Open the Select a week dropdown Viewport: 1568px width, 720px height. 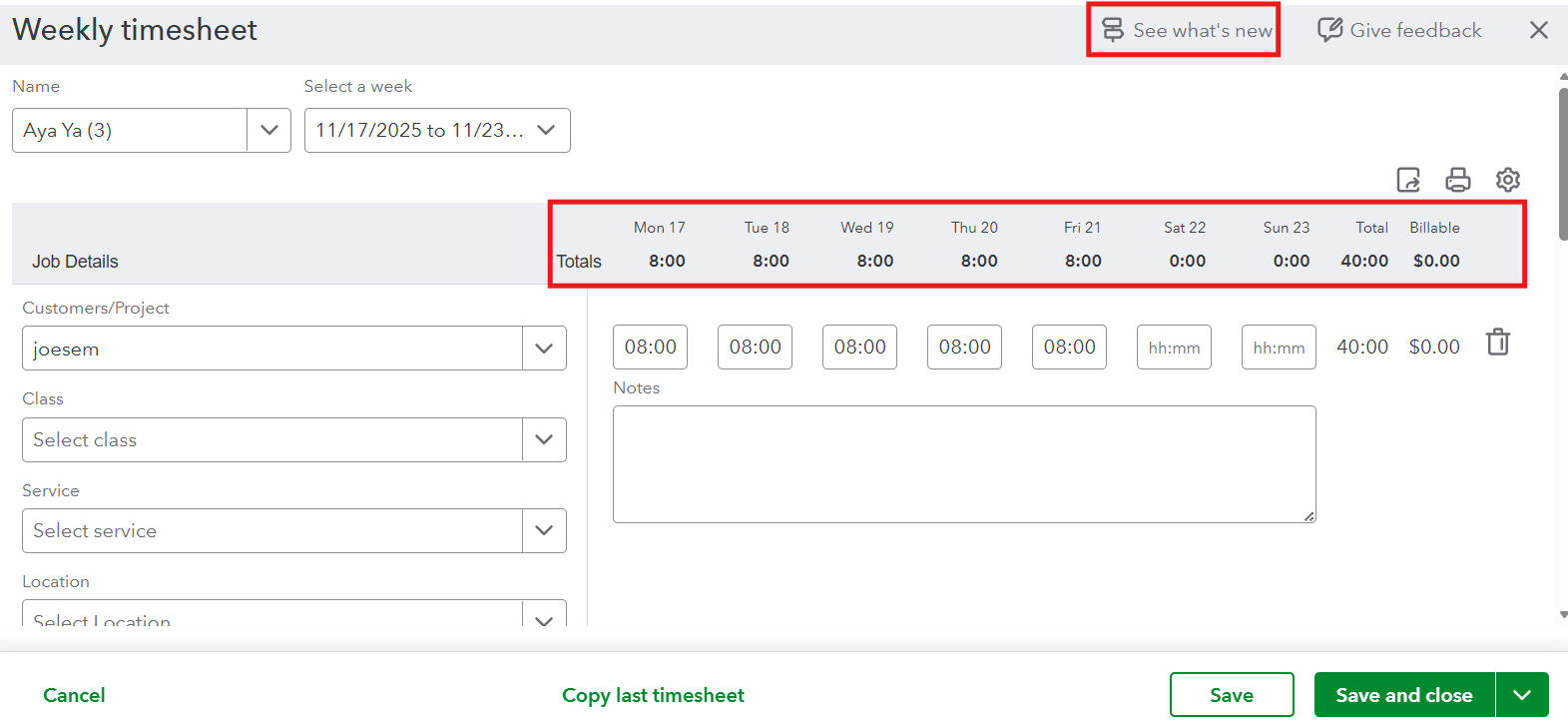[x=546, y=130]
